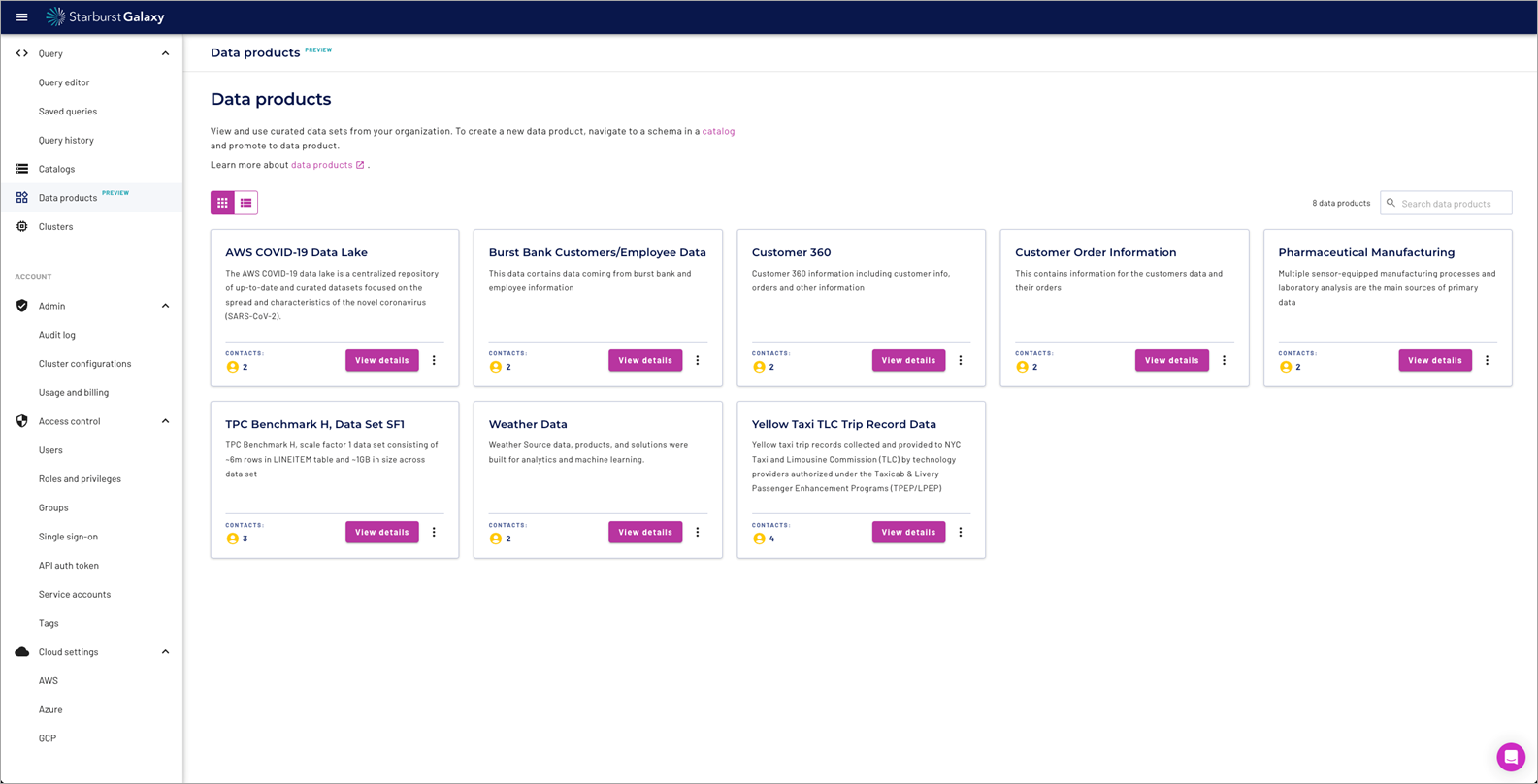View details of Weather Data
This screenshot has height=784, width=1538.
tap(645, 532)
